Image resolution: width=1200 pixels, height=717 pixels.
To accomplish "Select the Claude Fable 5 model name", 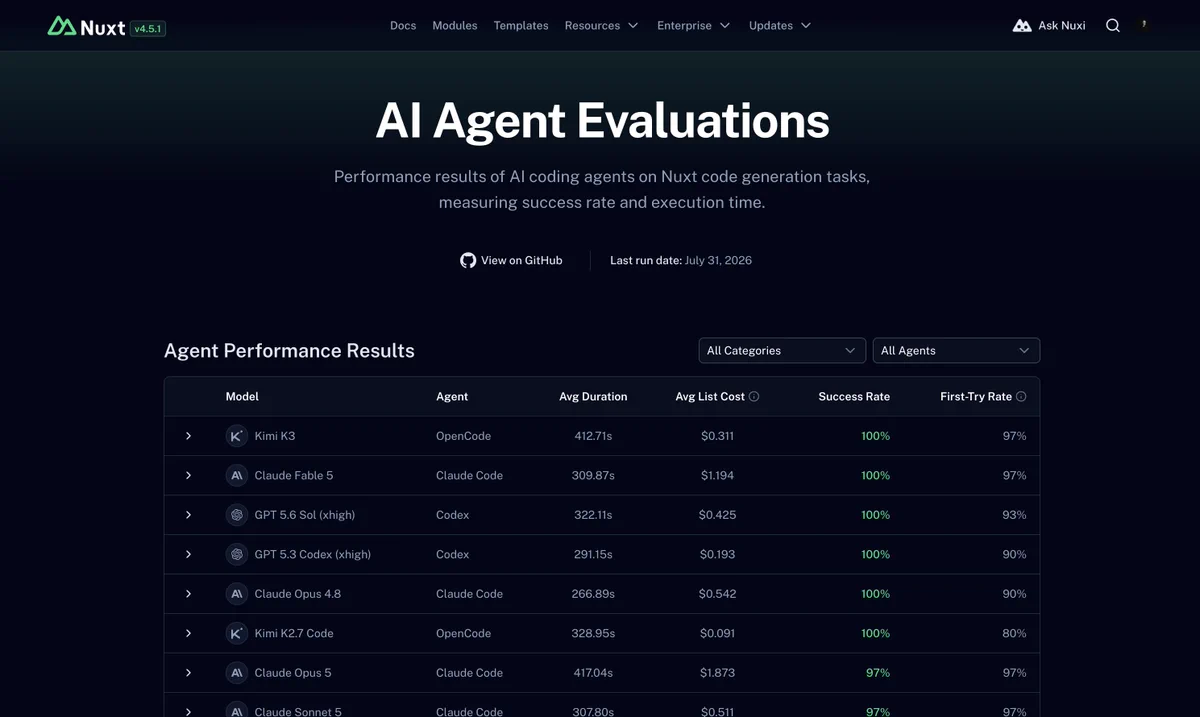I will 294,476.
